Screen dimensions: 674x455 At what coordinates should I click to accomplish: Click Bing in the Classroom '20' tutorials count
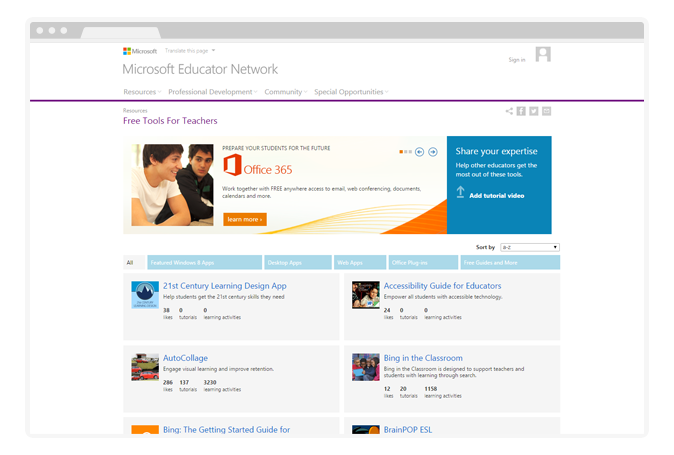tap(403, 389)
